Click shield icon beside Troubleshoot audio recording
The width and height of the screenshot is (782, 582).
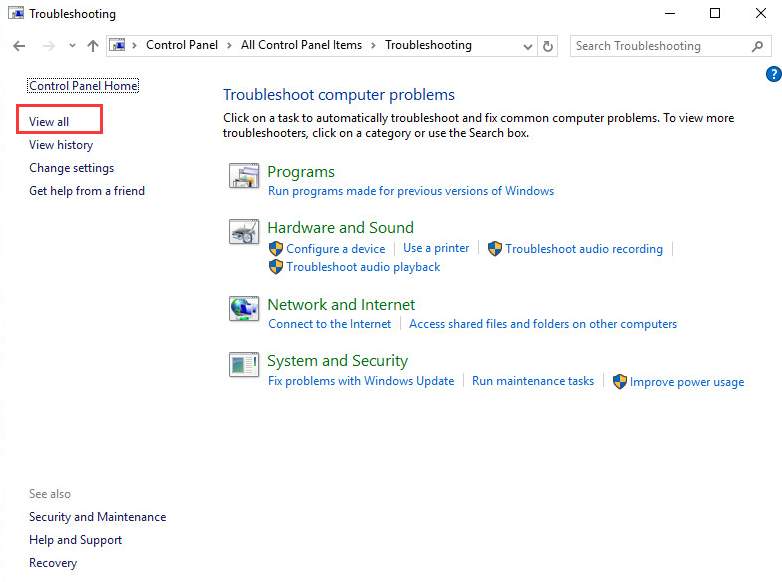[495, 248]
